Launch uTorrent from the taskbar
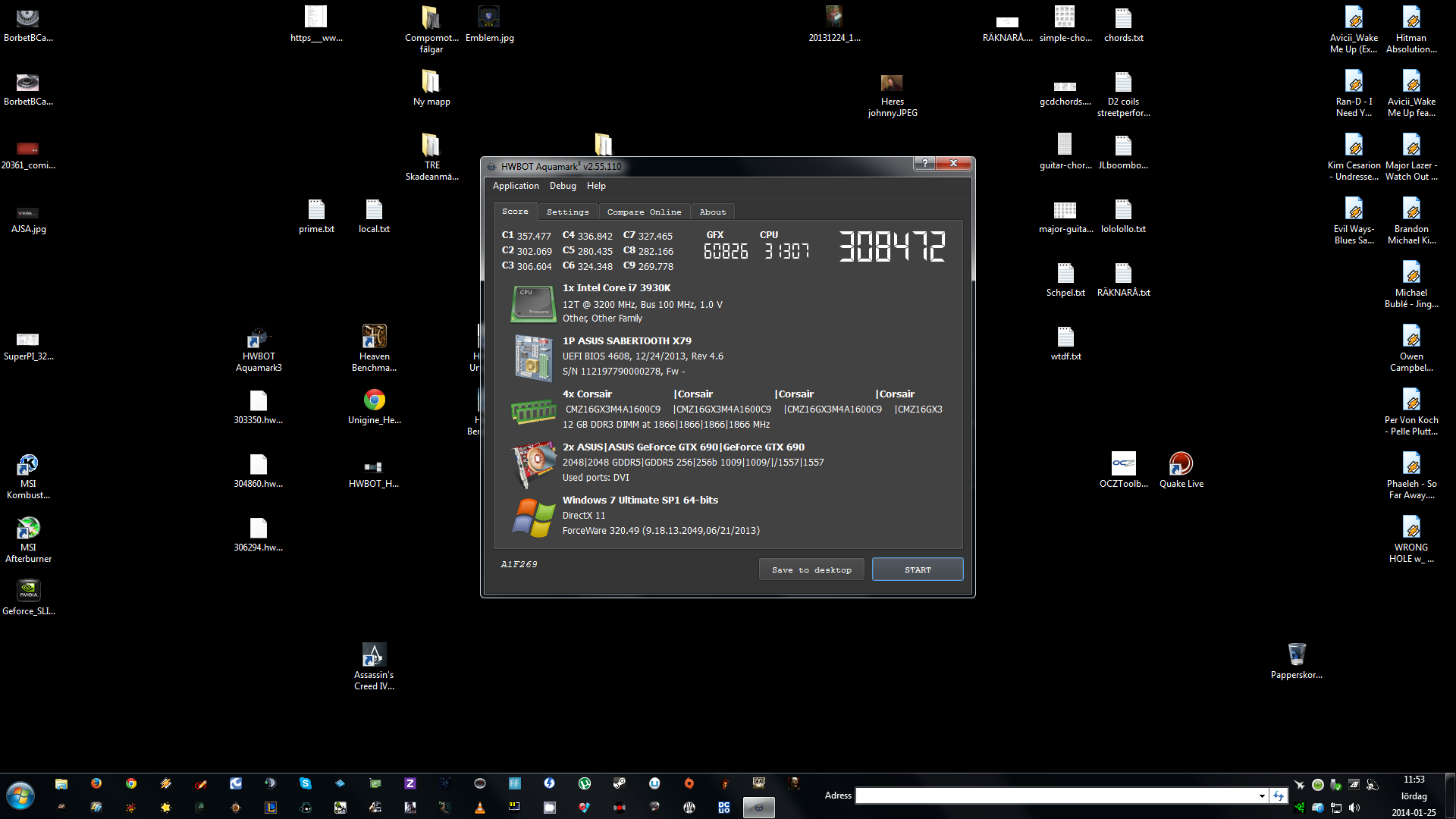Screen dimensions: 1456x819 [x=585, y=783]
